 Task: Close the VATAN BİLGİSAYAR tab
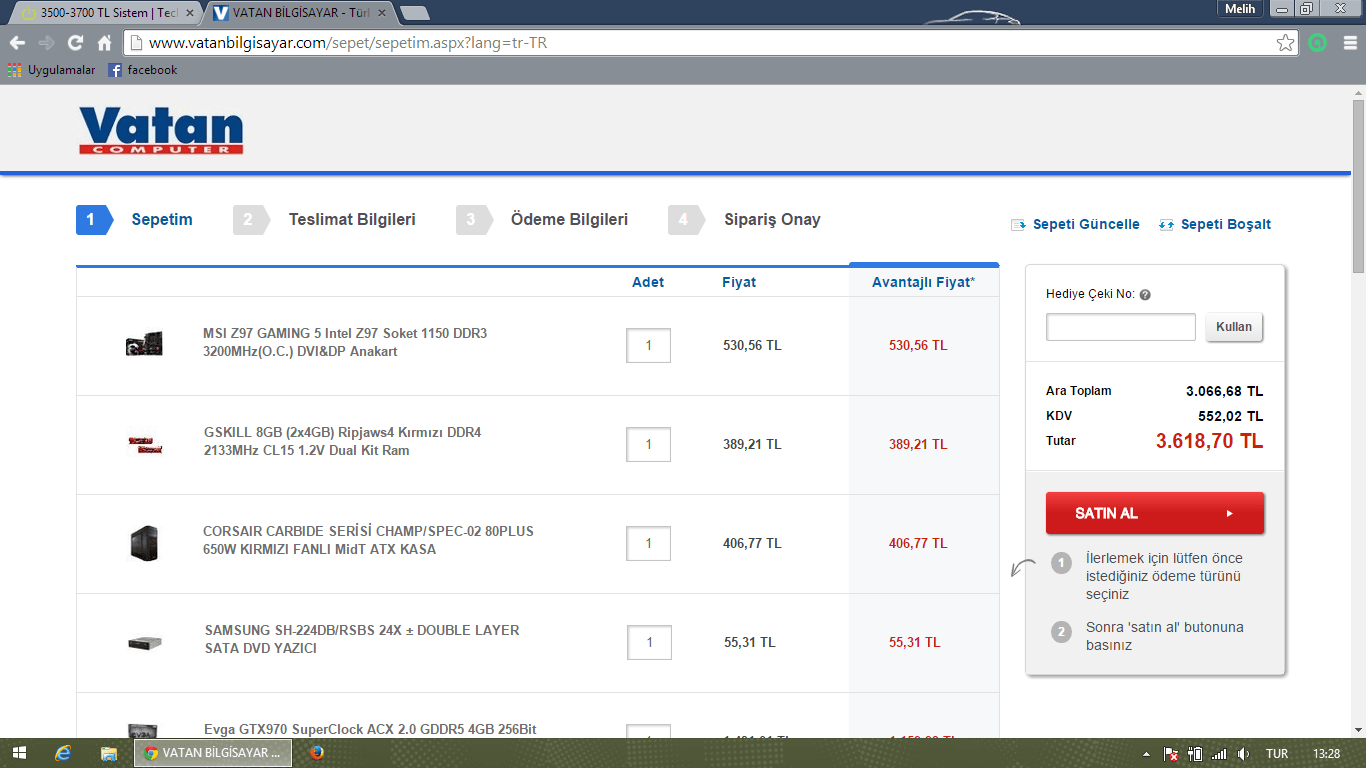tap(381, 13)
